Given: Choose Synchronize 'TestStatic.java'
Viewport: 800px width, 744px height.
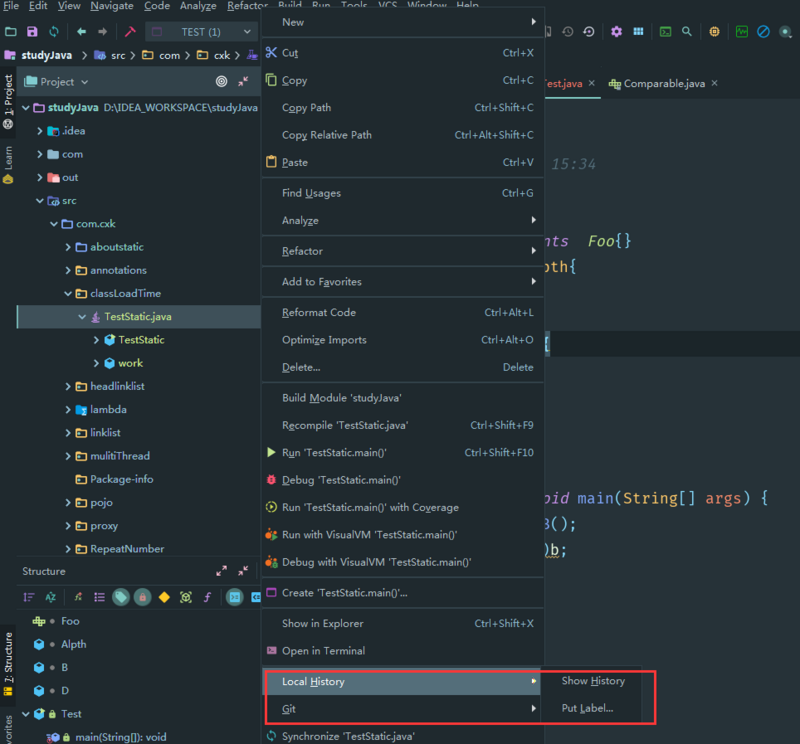Looking at the screenshot, I should coord(402,736).
